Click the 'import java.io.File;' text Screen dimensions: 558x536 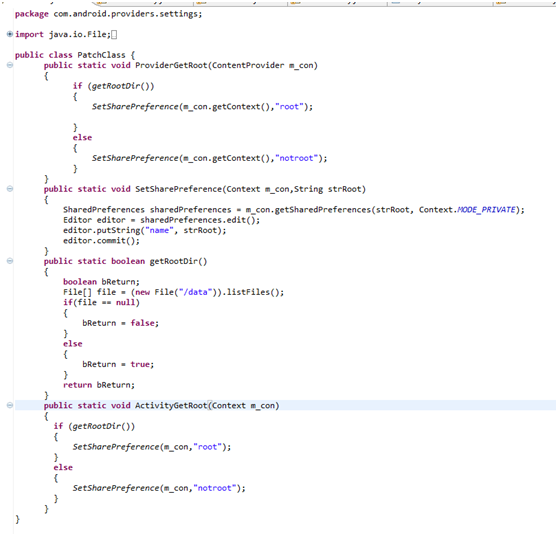63,35
